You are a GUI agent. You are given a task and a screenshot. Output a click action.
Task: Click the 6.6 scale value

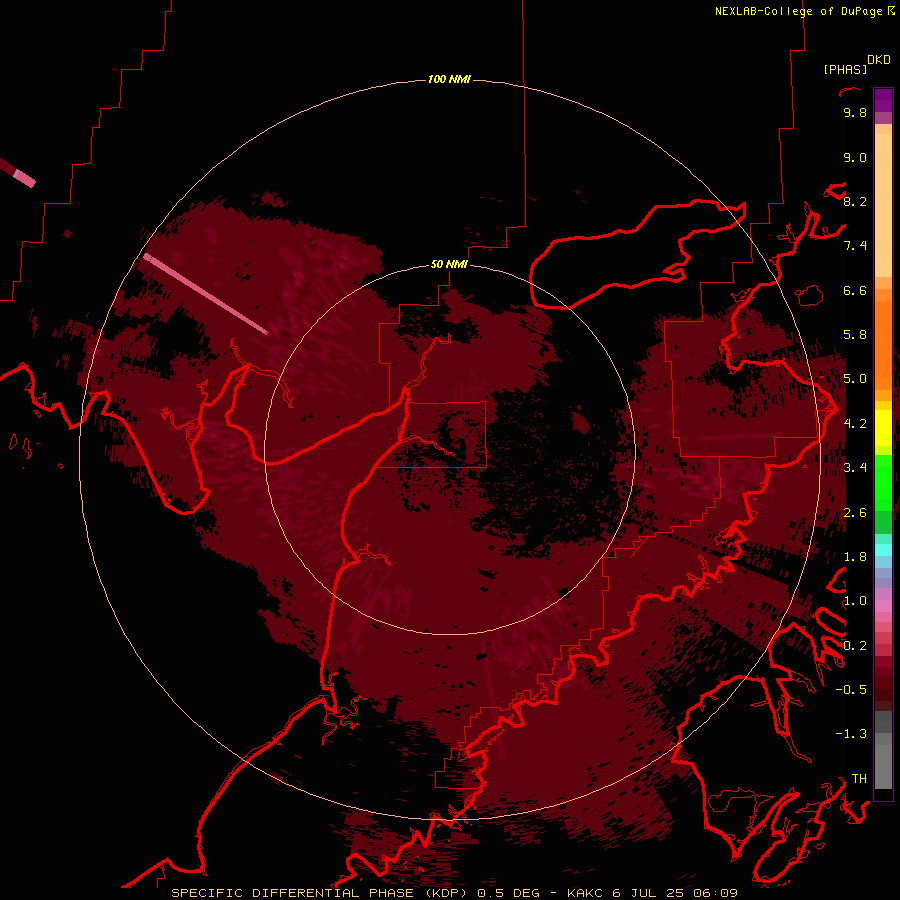click(x=855, y=290)
